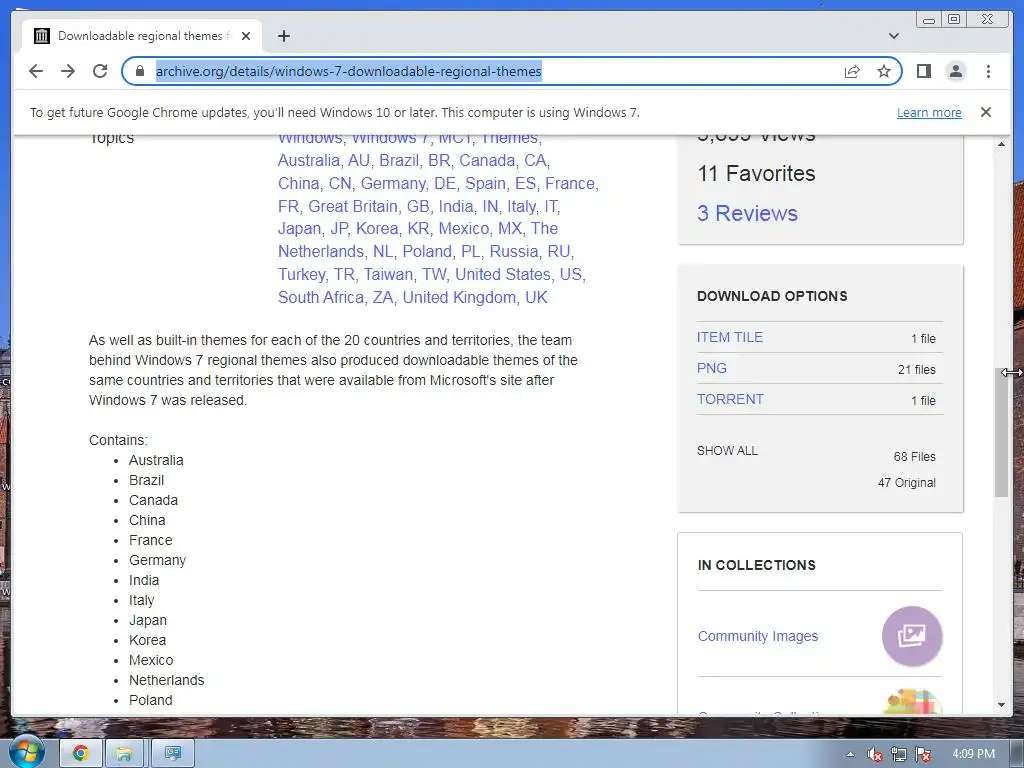Show hidden system tray icons
The width and height of the screenshot is (1024, 768).
coord(850,754)
